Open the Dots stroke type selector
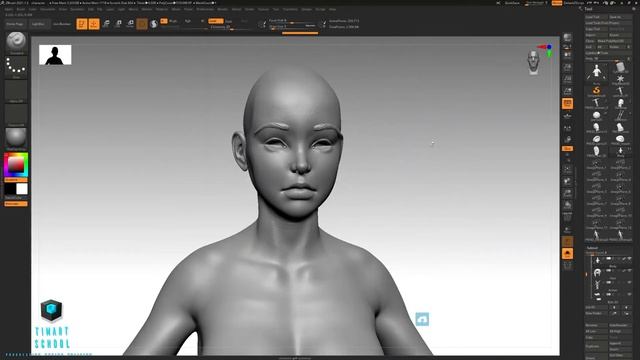The image size is (640, 360). pos(16,67)
